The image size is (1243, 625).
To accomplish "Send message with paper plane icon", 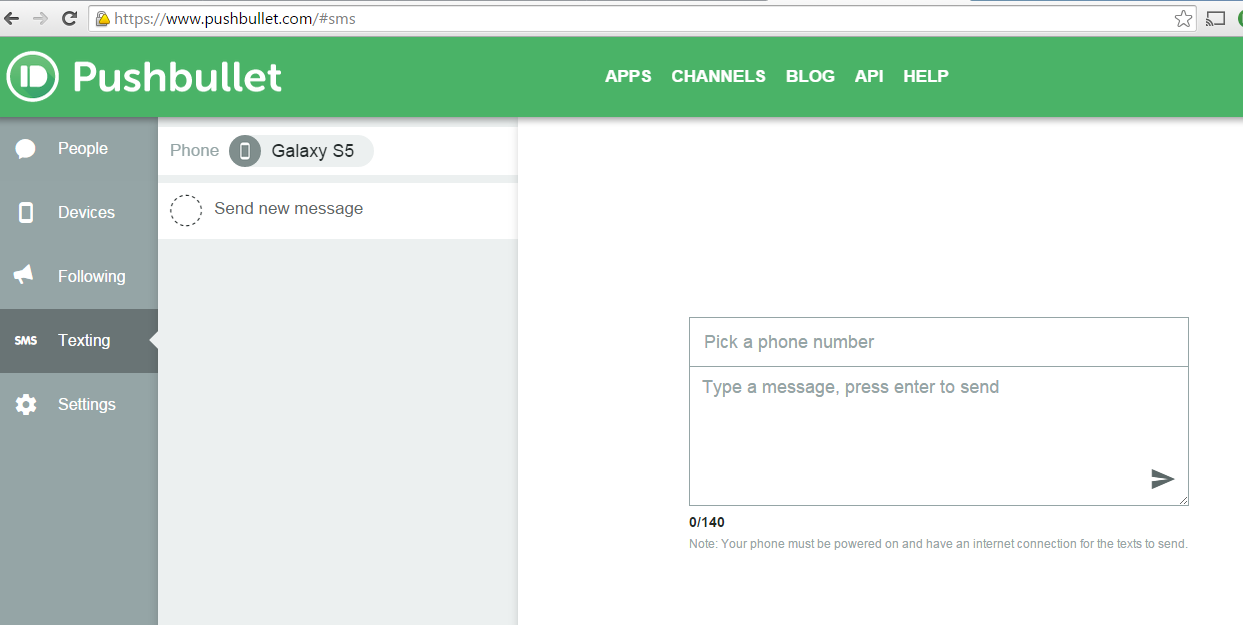I will (x=1162, y=479).
